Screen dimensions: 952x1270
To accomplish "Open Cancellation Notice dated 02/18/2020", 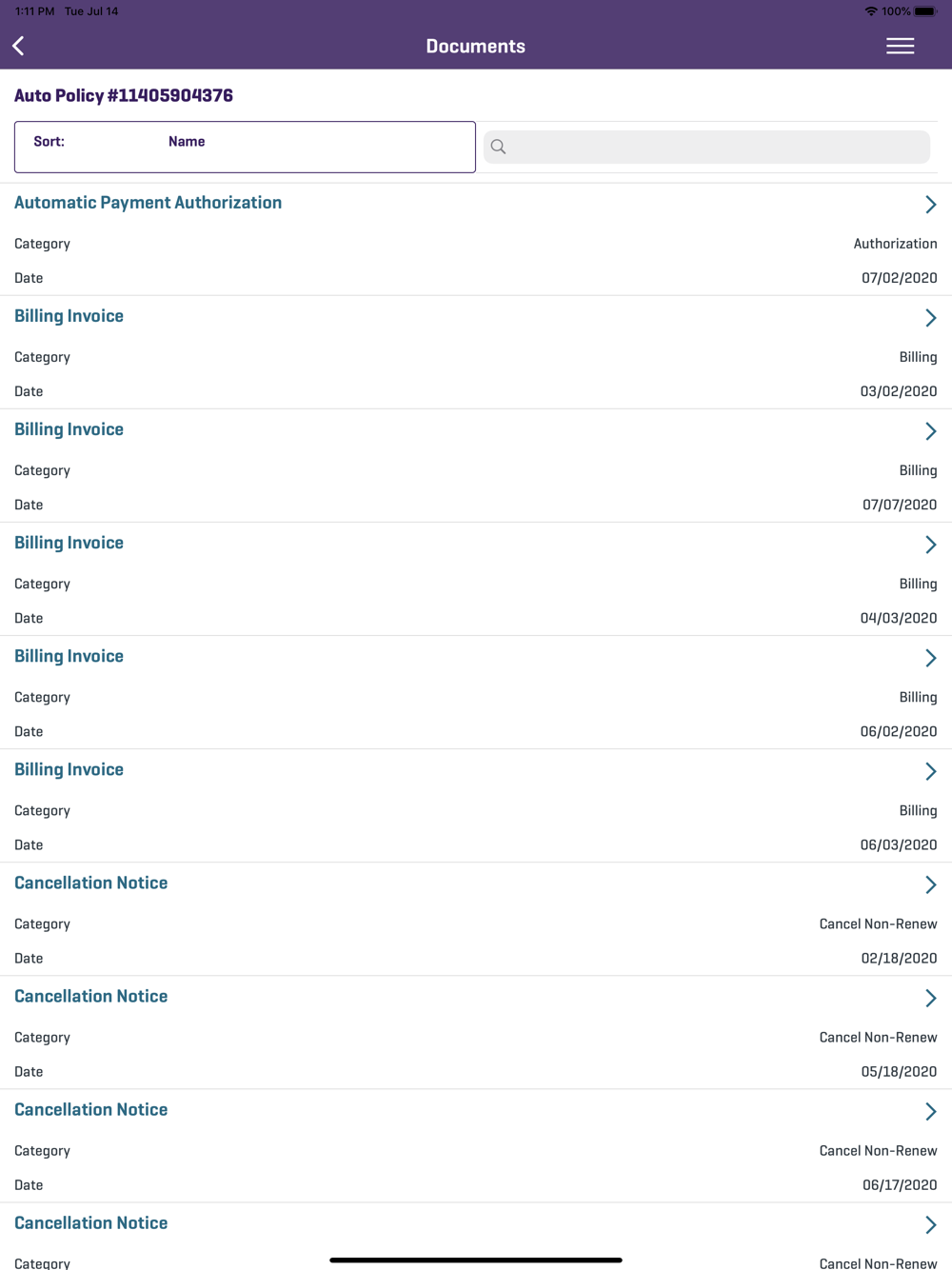I will pyautogui.click(x=90, y=883).
